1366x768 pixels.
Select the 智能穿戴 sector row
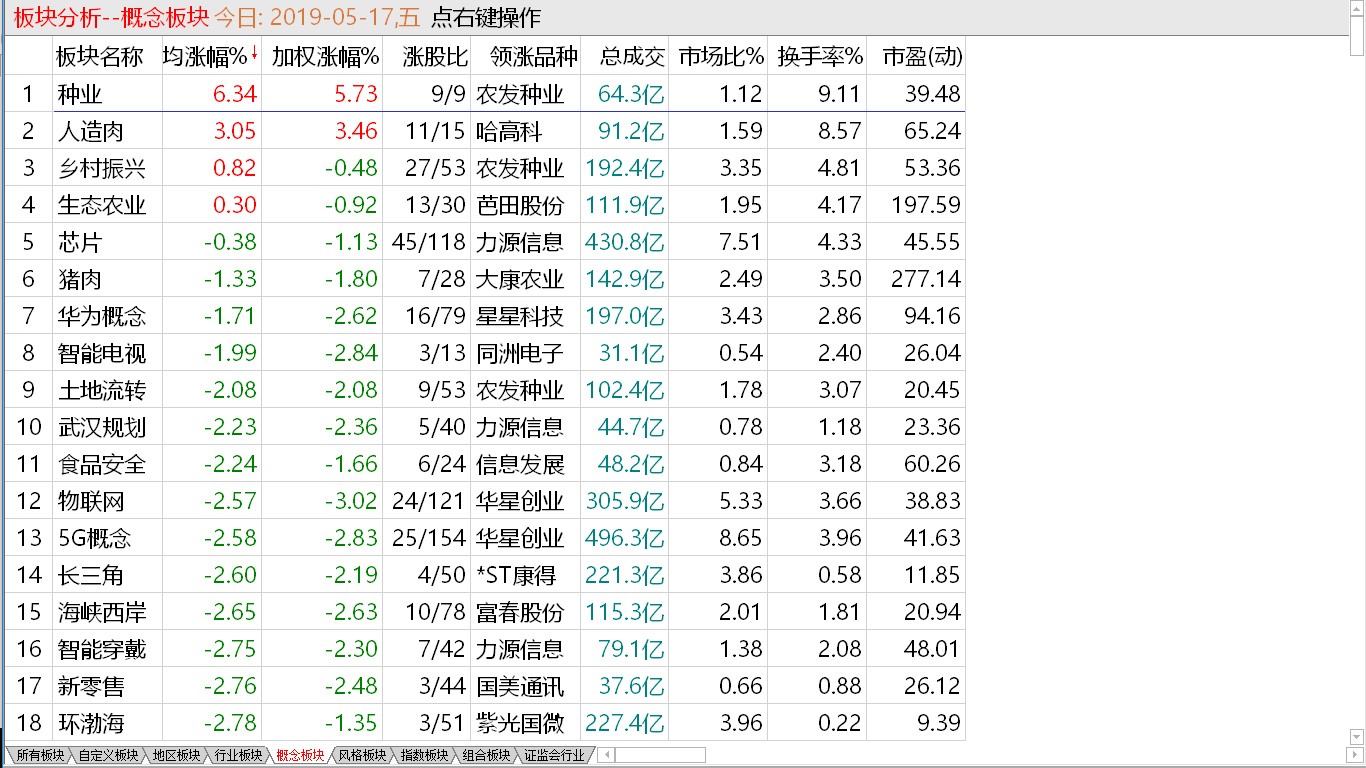click(x=485, y=649)
